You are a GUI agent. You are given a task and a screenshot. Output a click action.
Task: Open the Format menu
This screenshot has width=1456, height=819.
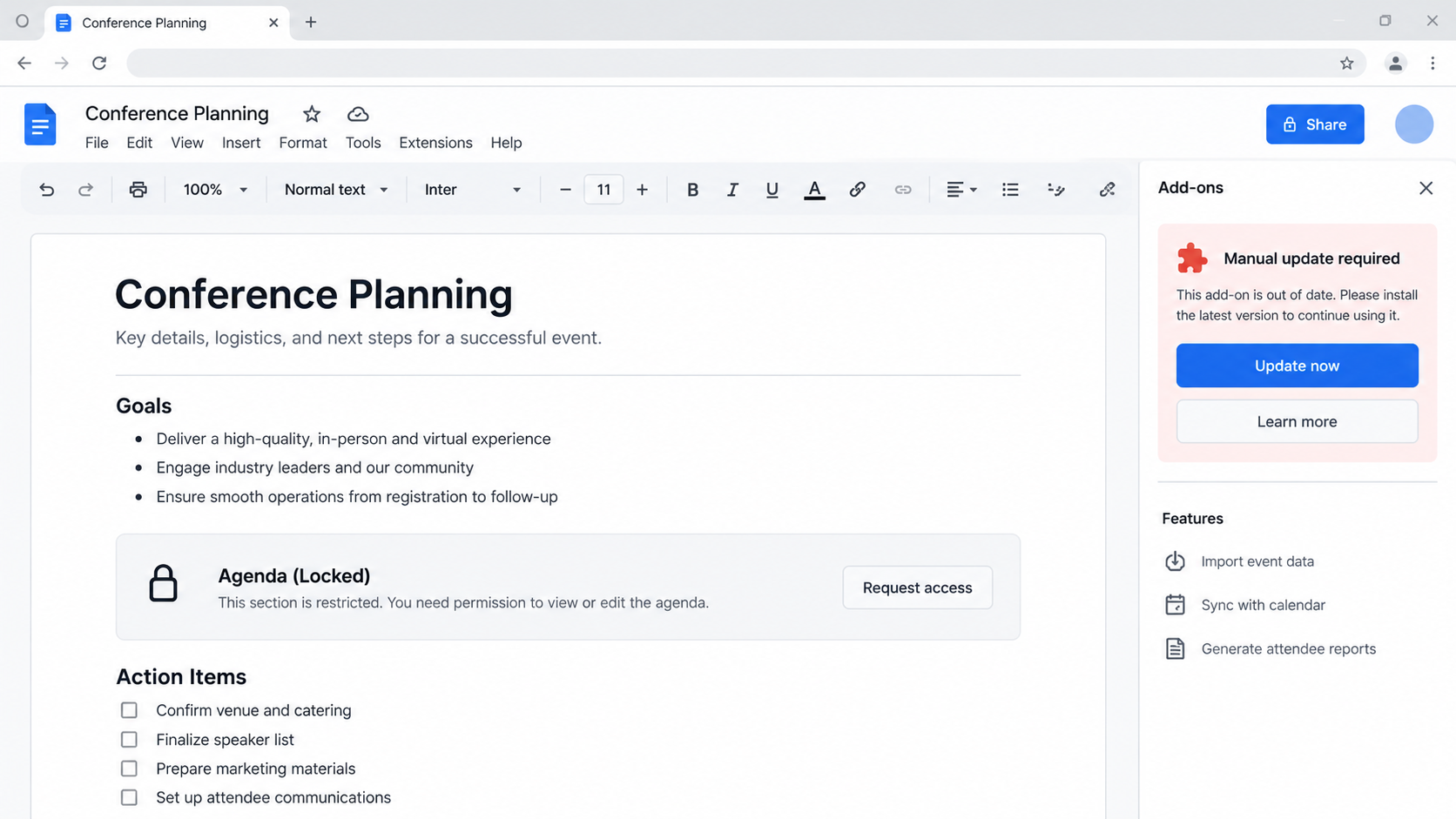(303, 143)
